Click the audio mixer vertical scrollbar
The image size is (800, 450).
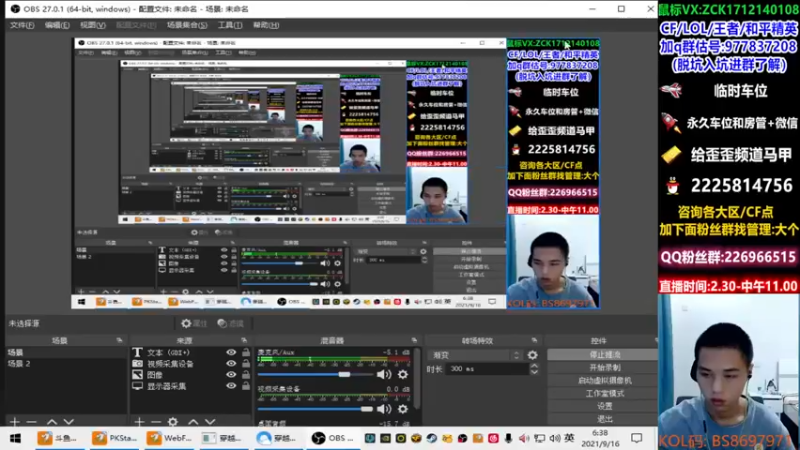(417, 380)
